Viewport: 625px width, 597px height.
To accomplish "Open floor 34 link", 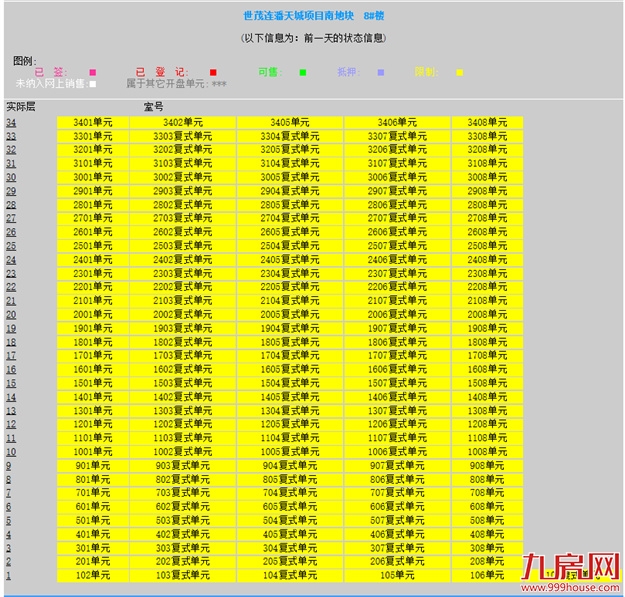I will click(11, 123).
